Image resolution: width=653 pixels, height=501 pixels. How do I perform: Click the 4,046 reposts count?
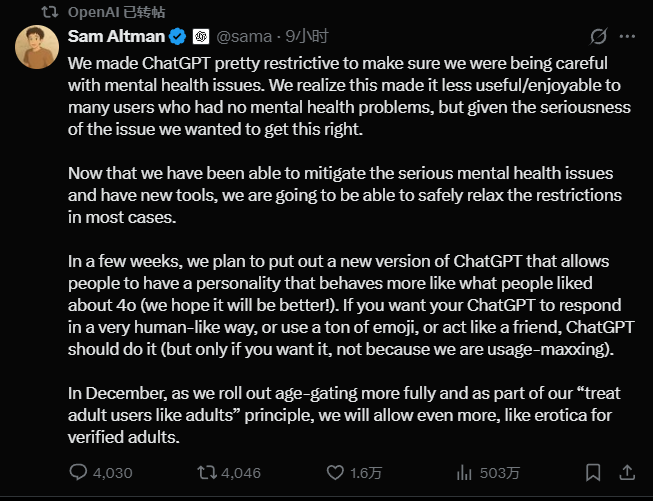[240, 472]
